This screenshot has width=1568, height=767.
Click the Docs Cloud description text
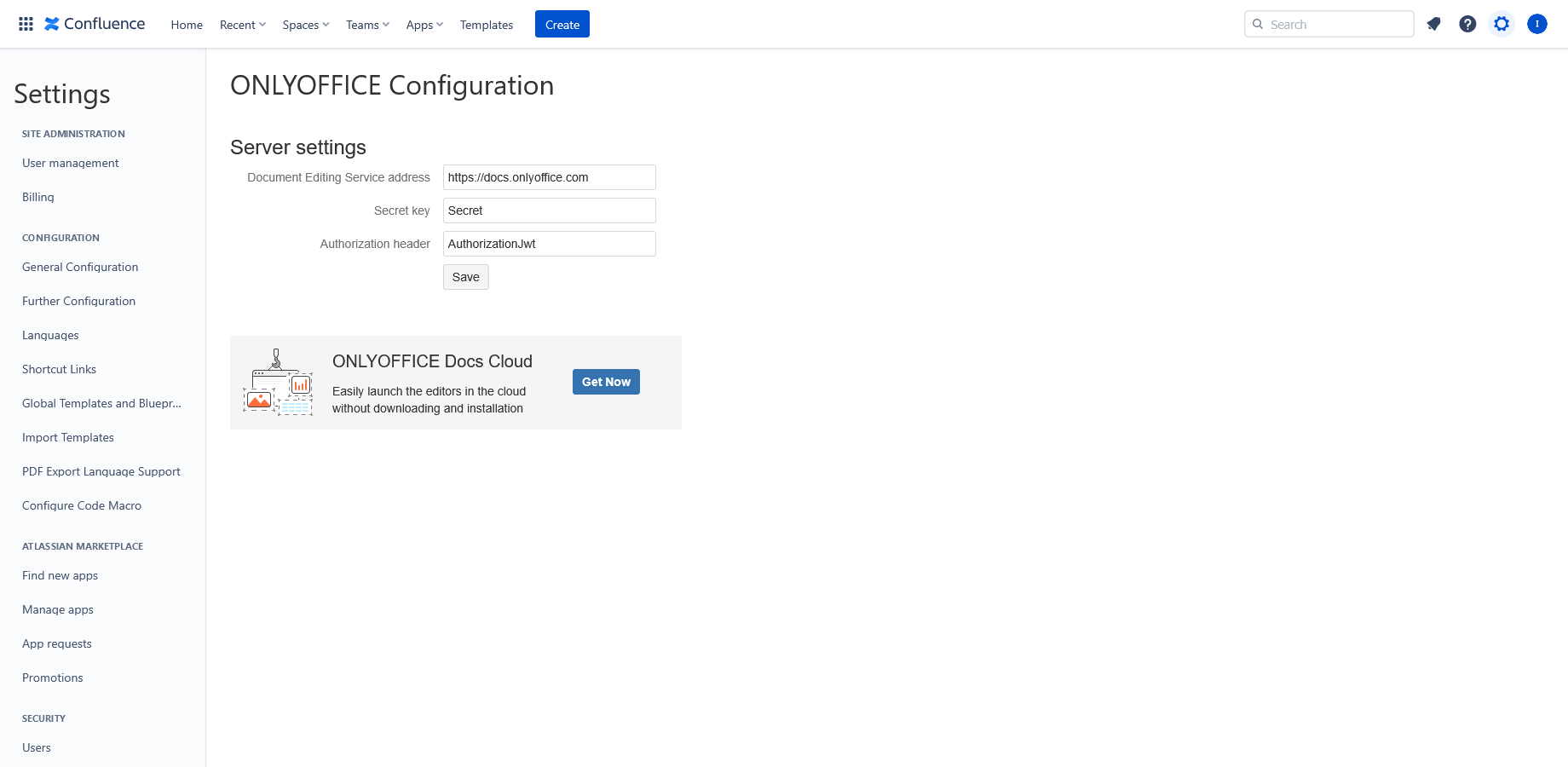point(429,400)
